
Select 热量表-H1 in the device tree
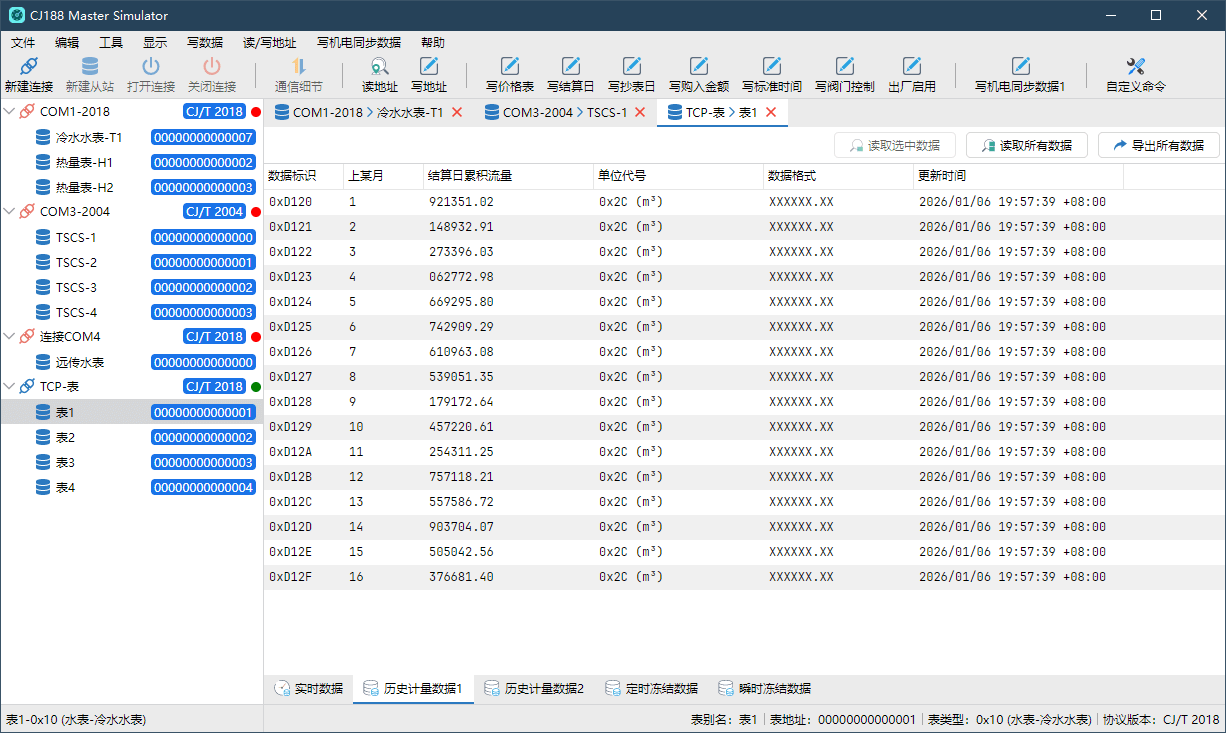click(x=84, y=162)
